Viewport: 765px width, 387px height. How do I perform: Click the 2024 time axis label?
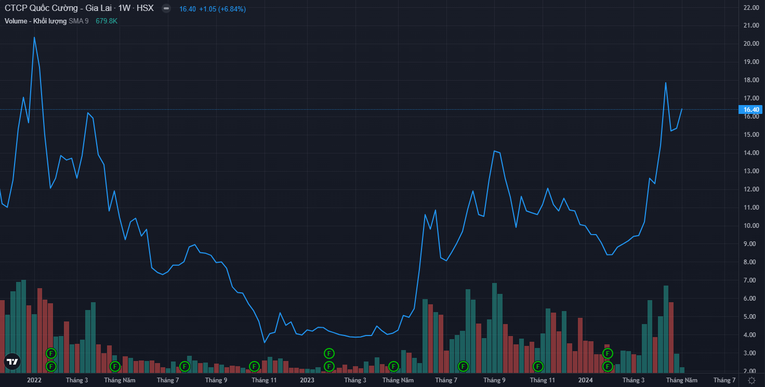click(585, 380)
